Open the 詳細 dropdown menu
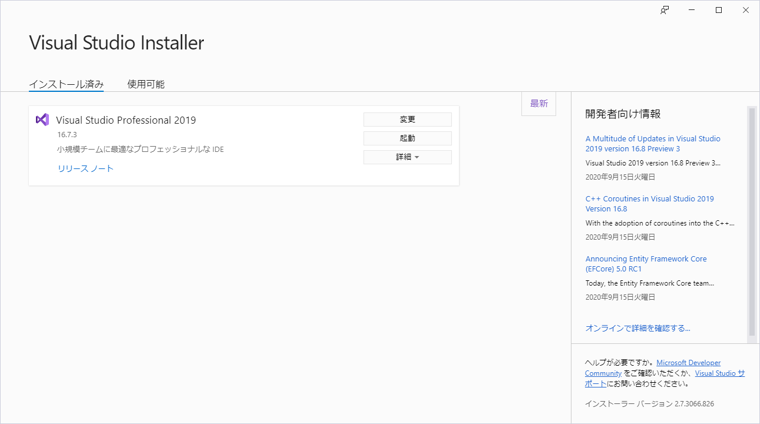Image resolution: width=760 pixels, height=424 pixels. pyautogui.click(x=407, y=157)
